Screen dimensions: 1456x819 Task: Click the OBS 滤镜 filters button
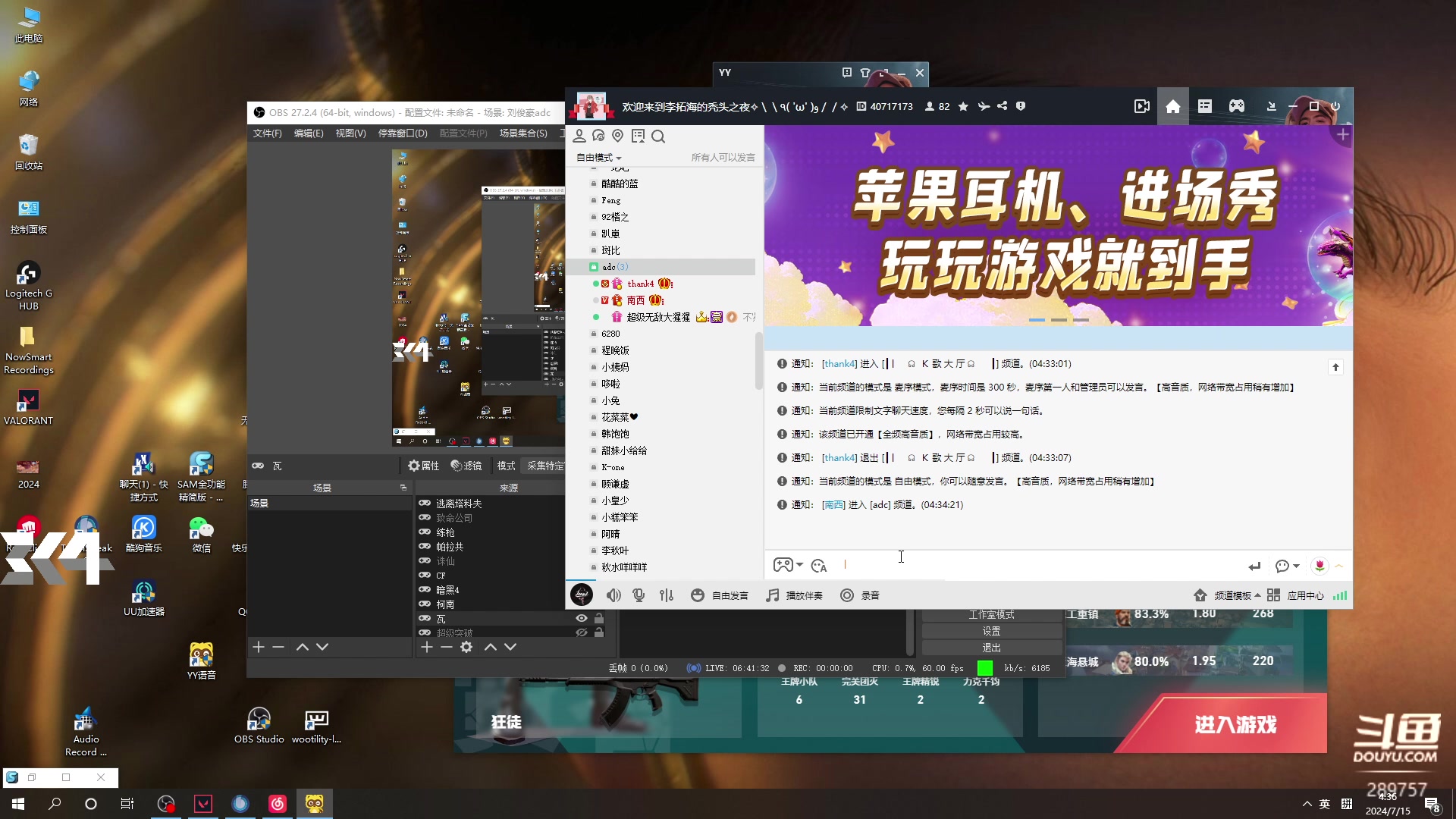point(466,466)
